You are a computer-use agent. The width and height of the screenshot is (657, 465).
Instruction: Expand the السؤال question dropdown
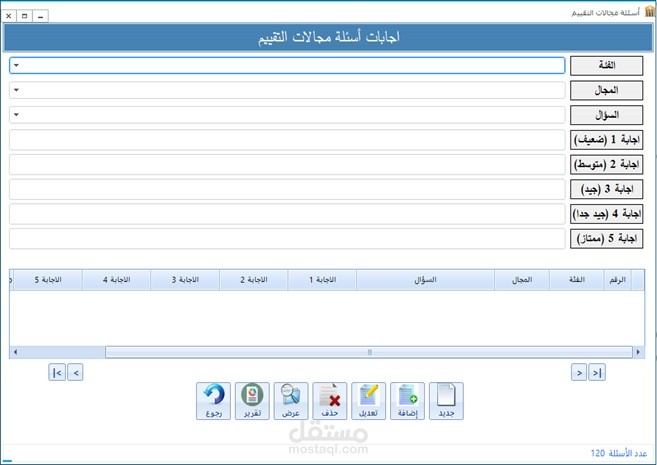pyautogui.click(x=16, y=115)
